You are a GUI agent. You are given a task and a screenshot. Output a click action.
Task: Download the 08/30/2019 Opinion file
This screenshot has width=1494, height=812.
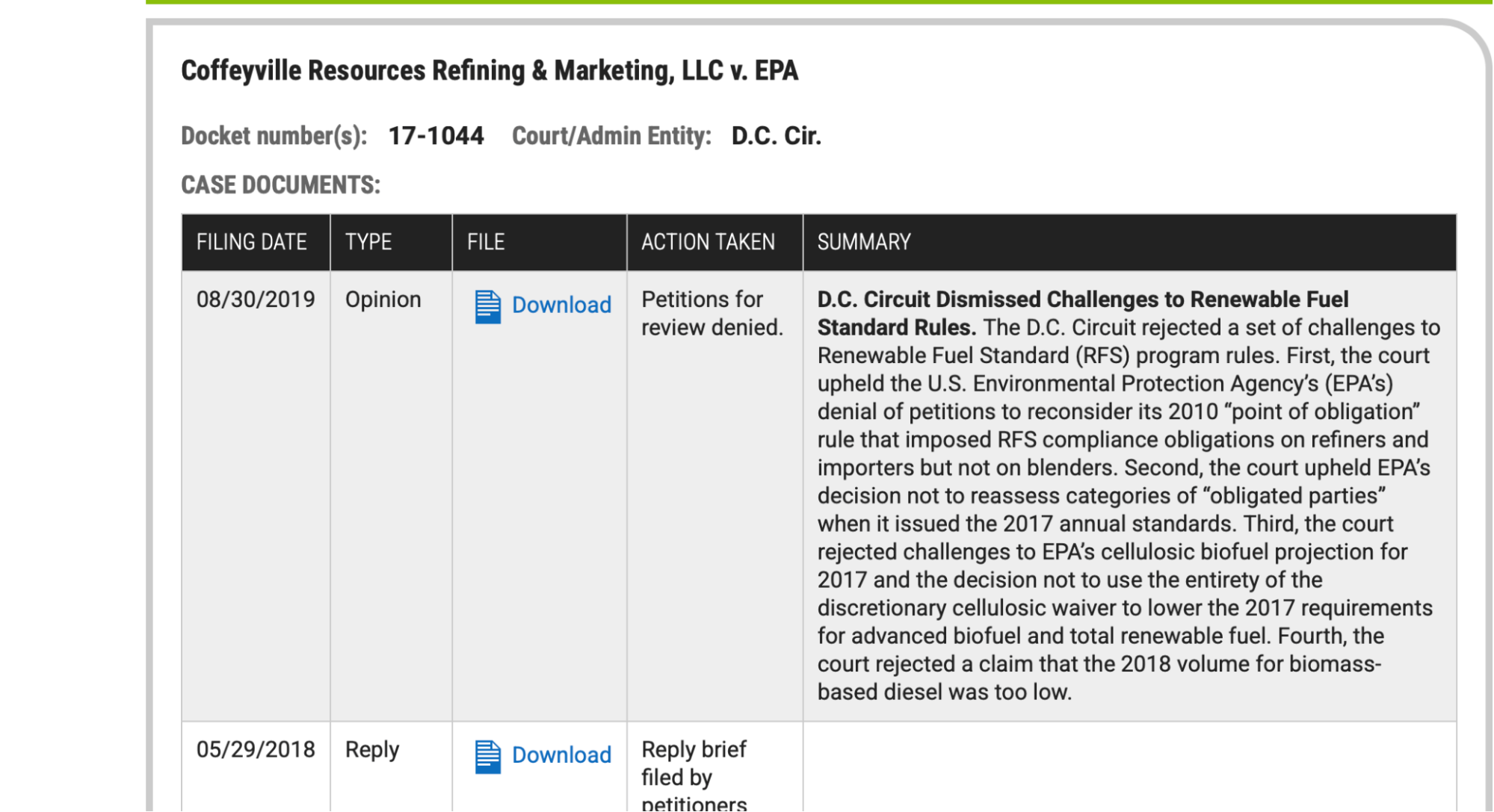tap(561, 305)
